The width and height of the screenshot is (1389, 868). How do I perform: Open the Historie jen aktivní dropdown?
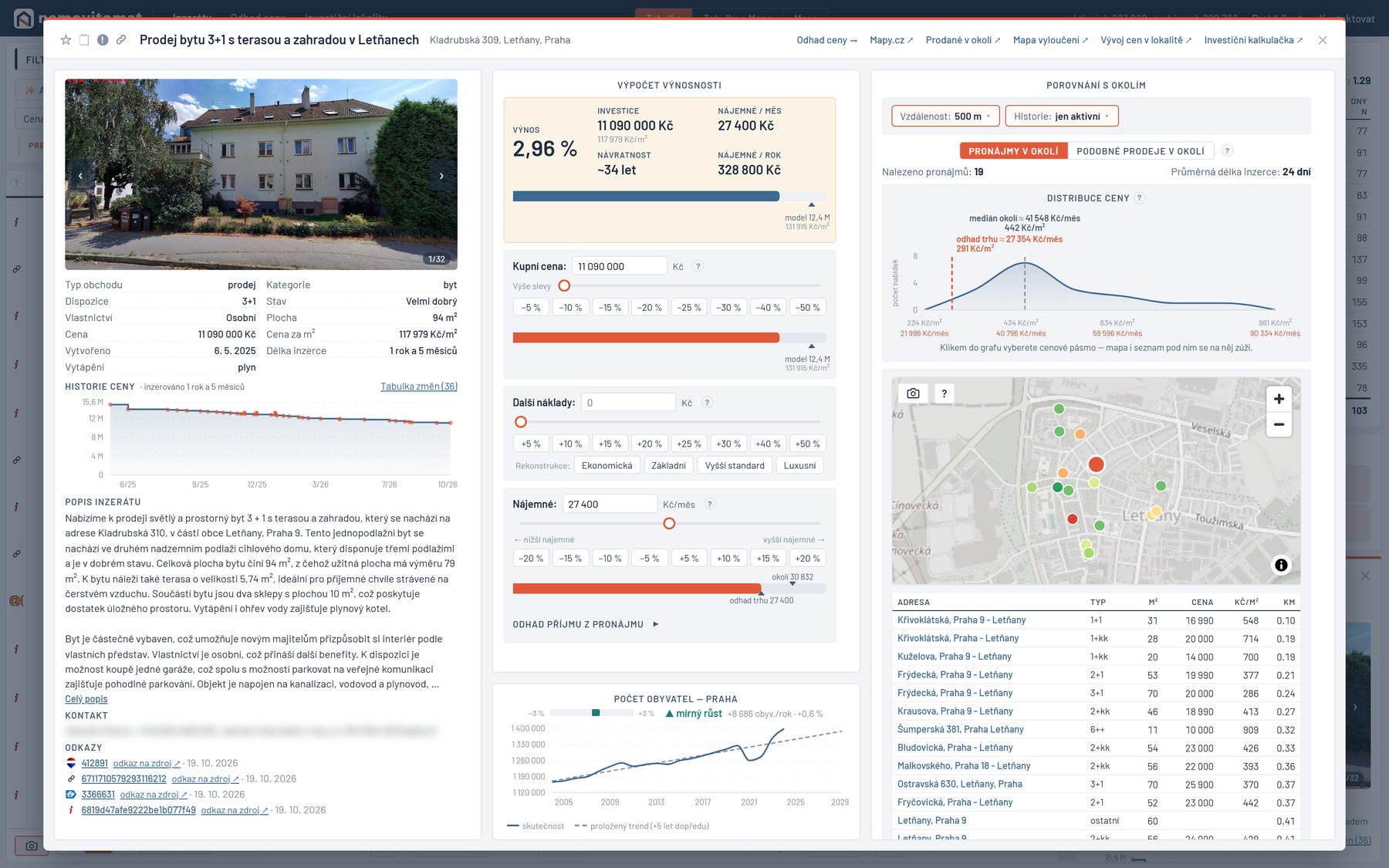[1062, 117]
